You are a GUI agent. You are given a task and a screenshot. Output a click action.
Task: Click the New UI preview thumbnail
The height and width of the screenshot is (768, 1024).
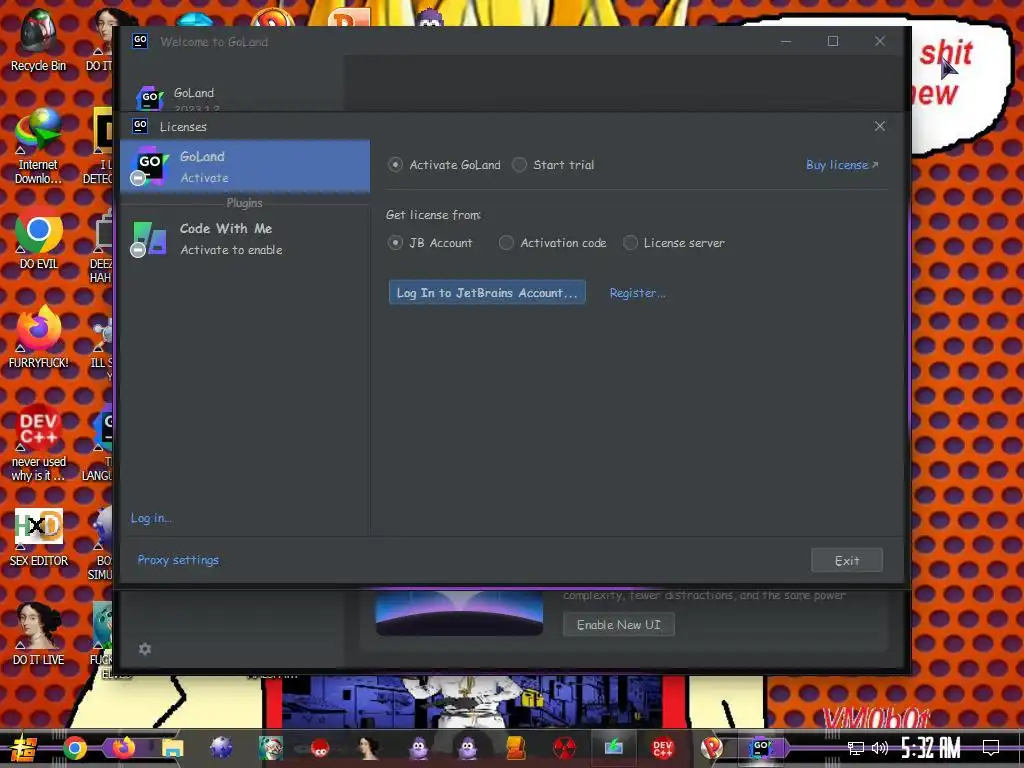(x=459, y=614)
